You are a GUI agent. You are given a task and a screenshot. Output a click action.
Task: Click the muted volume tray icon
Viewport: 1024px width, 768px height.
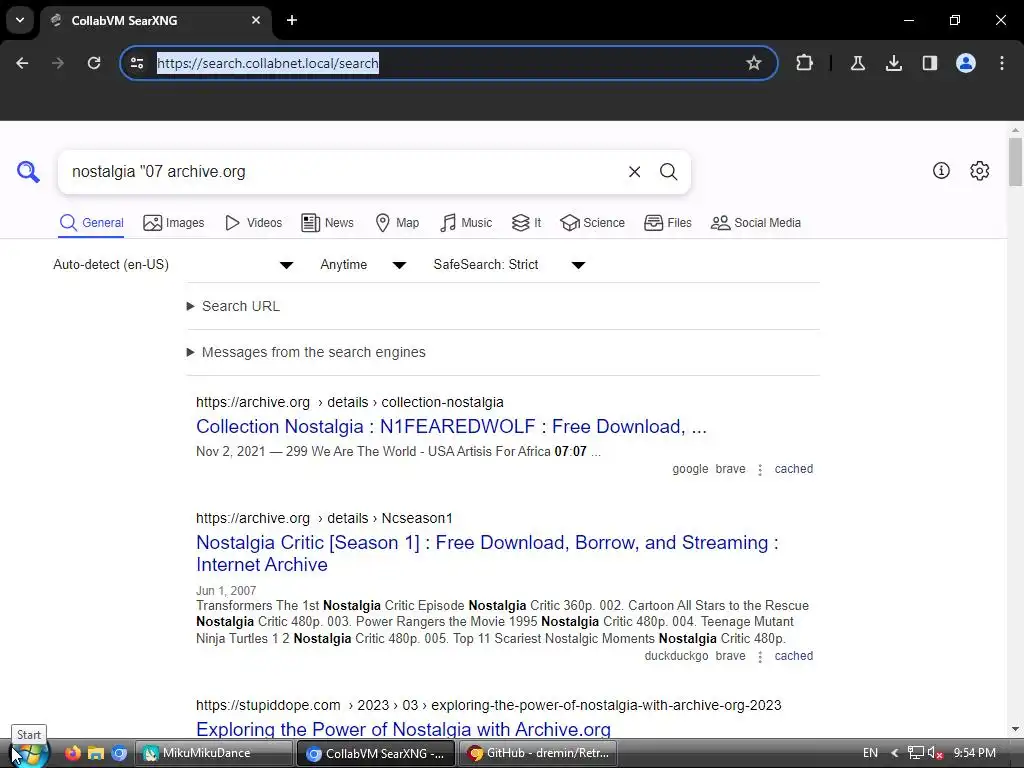tap(935, 753)
